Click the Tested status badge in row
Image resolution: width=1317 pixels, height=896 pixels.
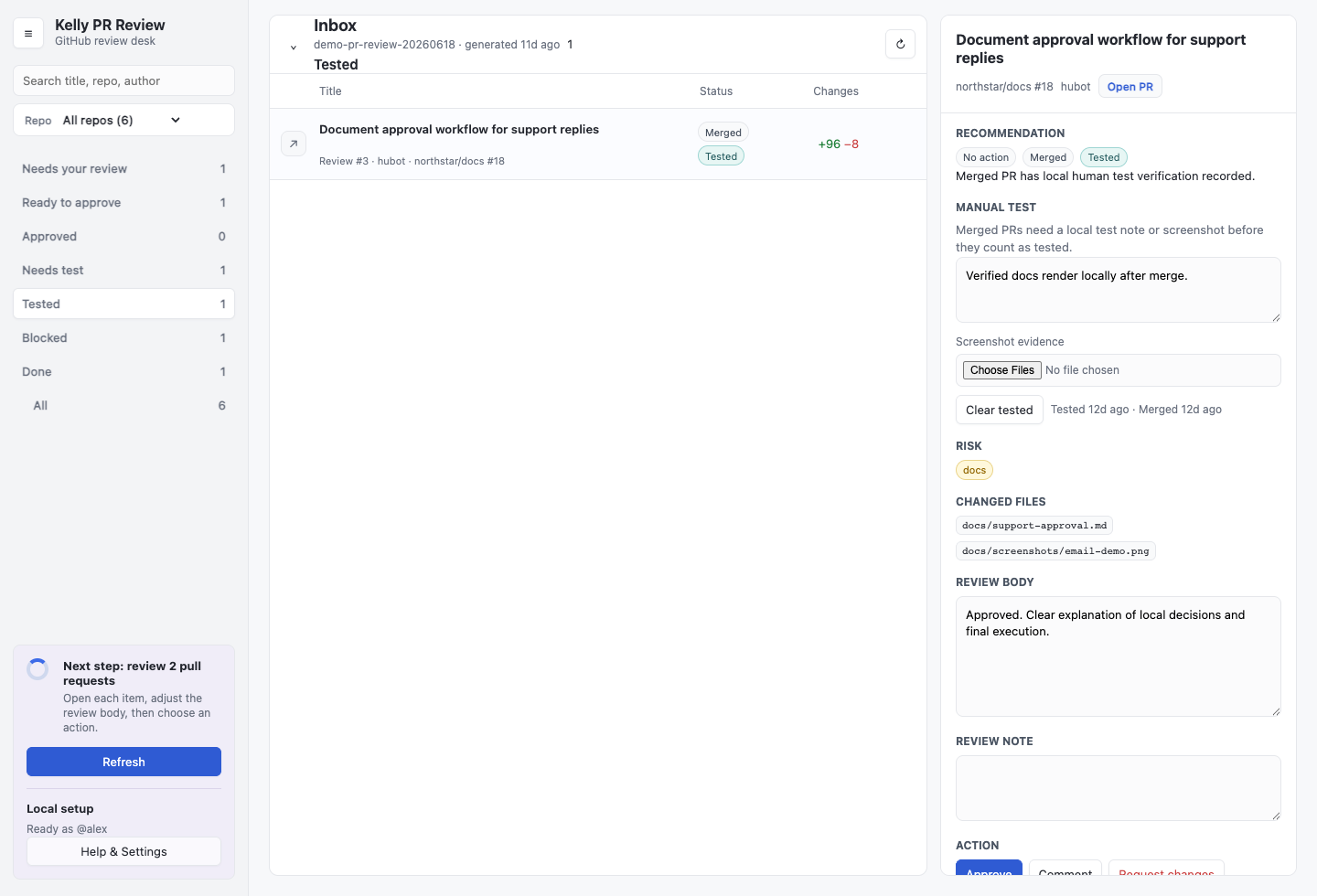(721, 156)
